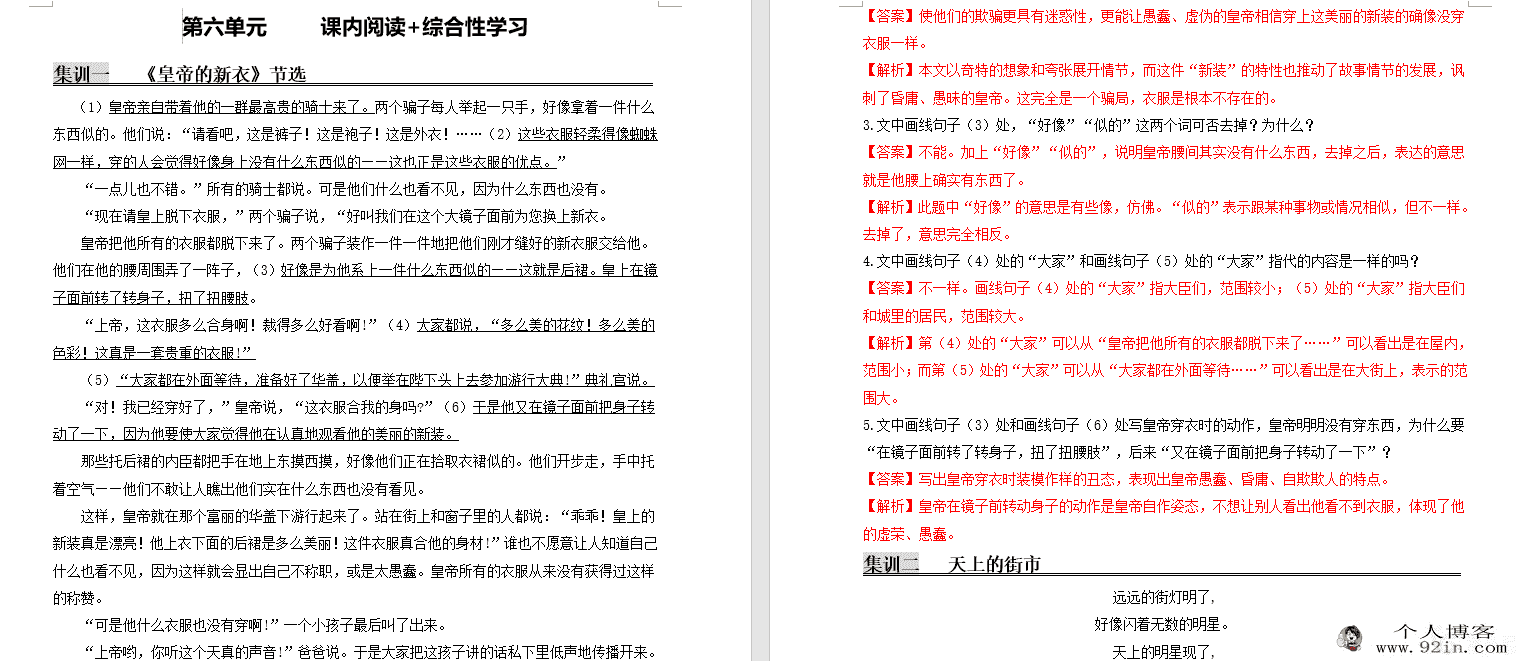Viewport: 1527px width, 661px height.
Task: Click the answer line '【答案】使他们的欺骗更具有迷惑性'
Action: [1164, 17]
